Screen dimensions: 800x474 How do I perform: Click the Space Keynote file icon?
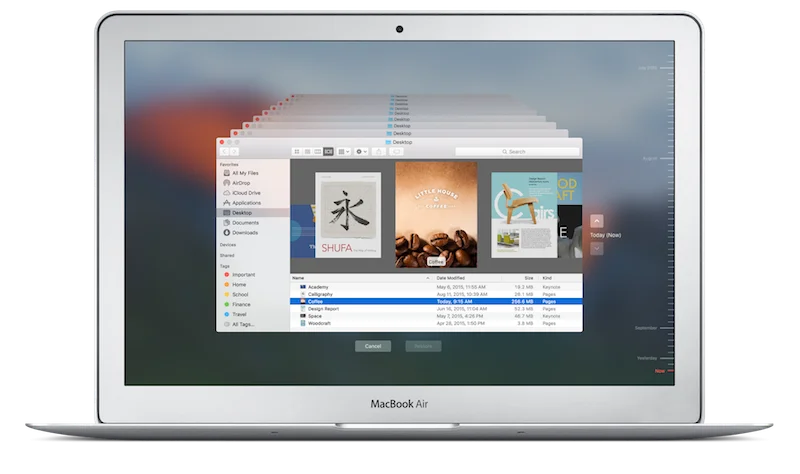pos(303,316)
